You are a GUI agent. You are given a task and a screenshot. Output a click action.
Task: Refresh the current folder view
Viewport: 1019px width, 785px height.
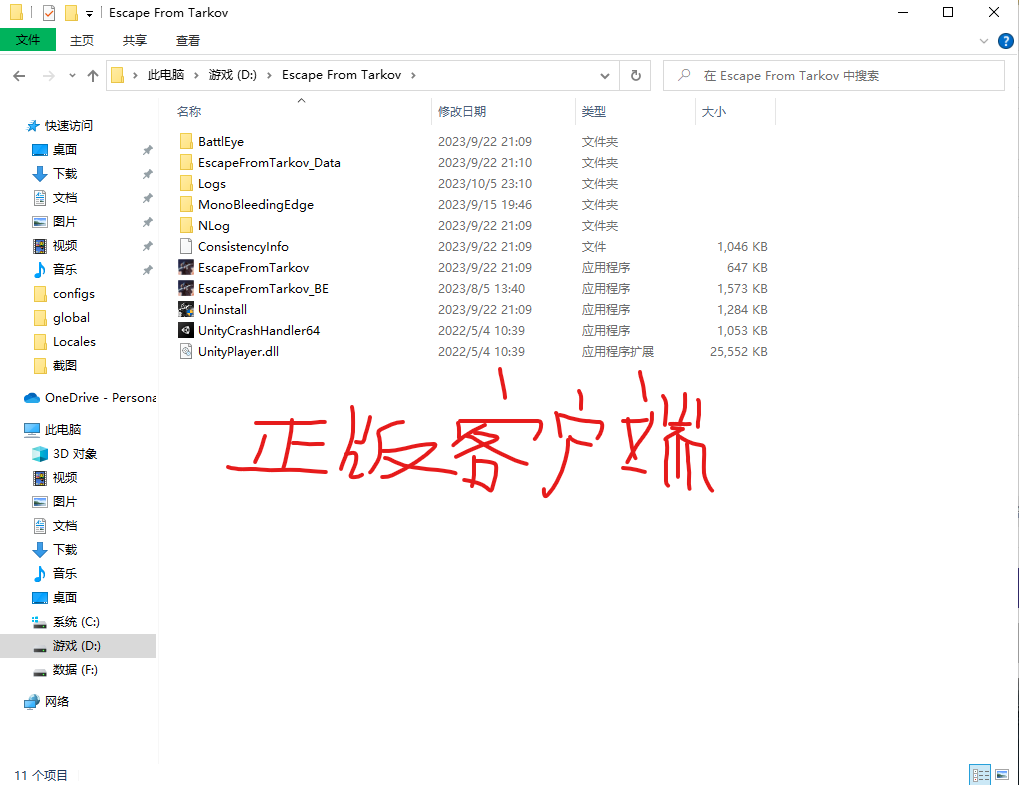(636, 75)
